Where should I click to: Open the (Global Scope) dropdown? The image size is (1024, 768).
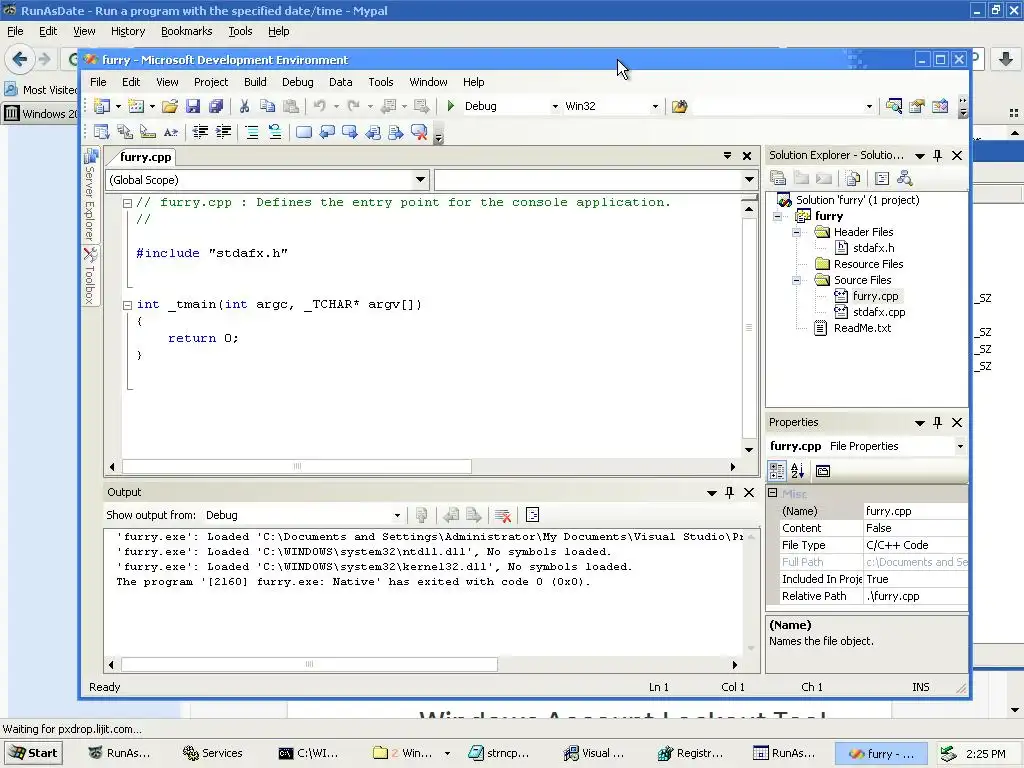pos(421,180)
